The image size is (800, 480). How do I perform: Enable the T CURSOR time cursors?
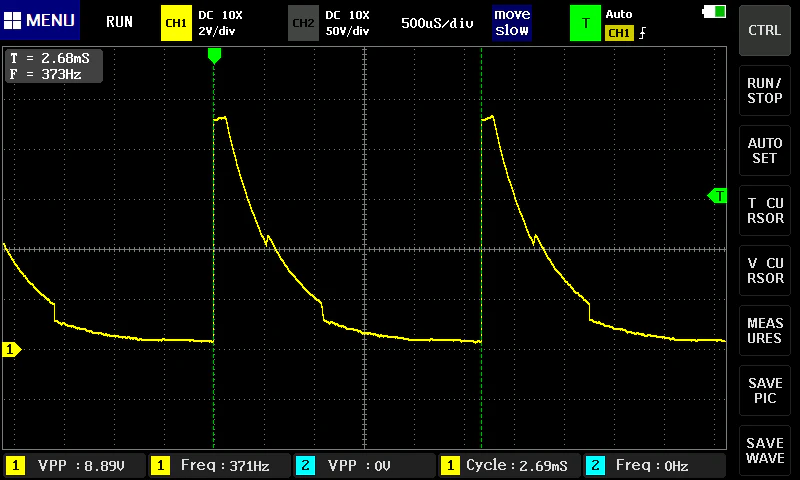click(x=765, y=211)
